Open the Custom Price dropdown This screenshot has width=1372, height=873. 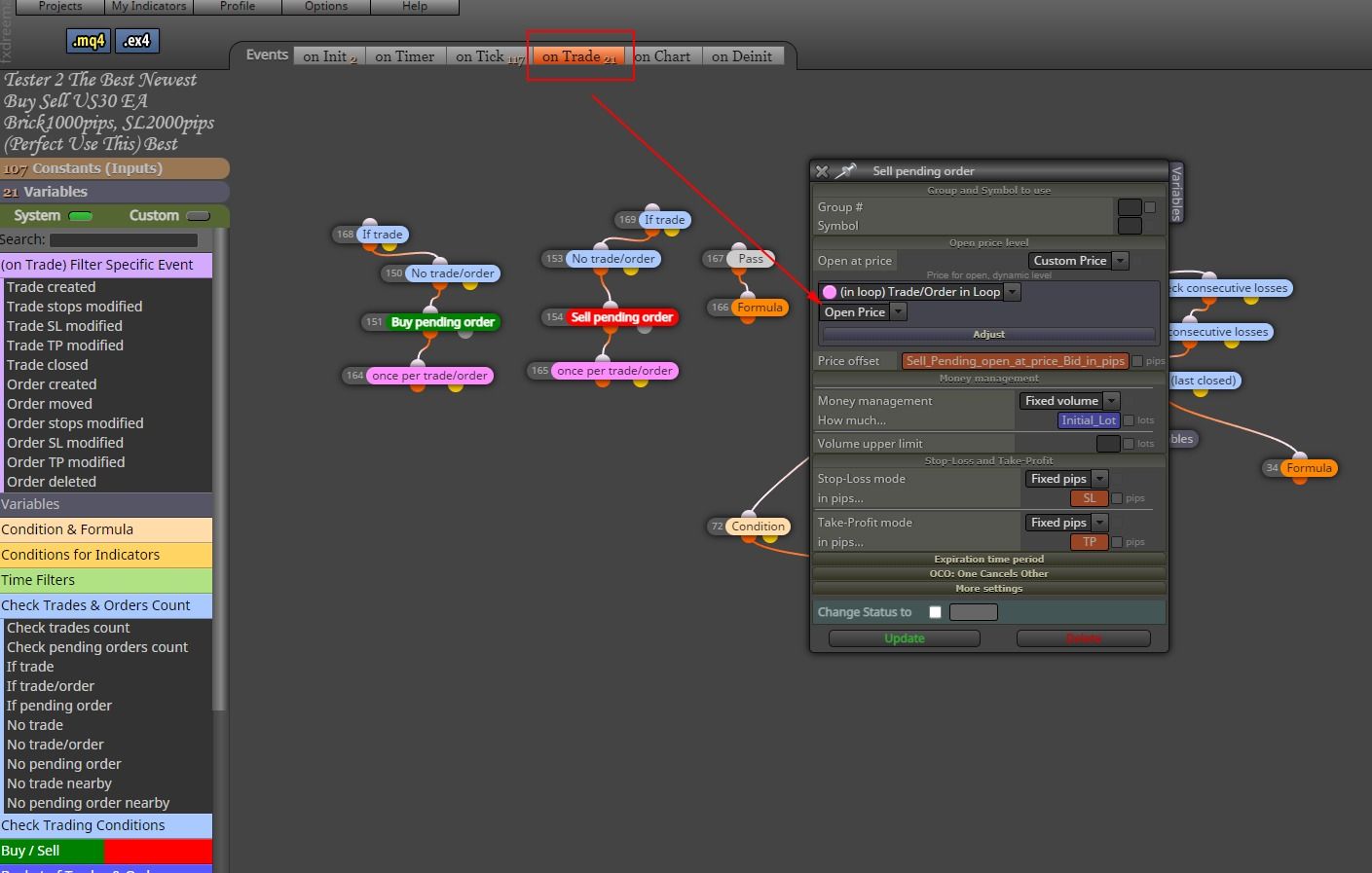coord(1078,261)
